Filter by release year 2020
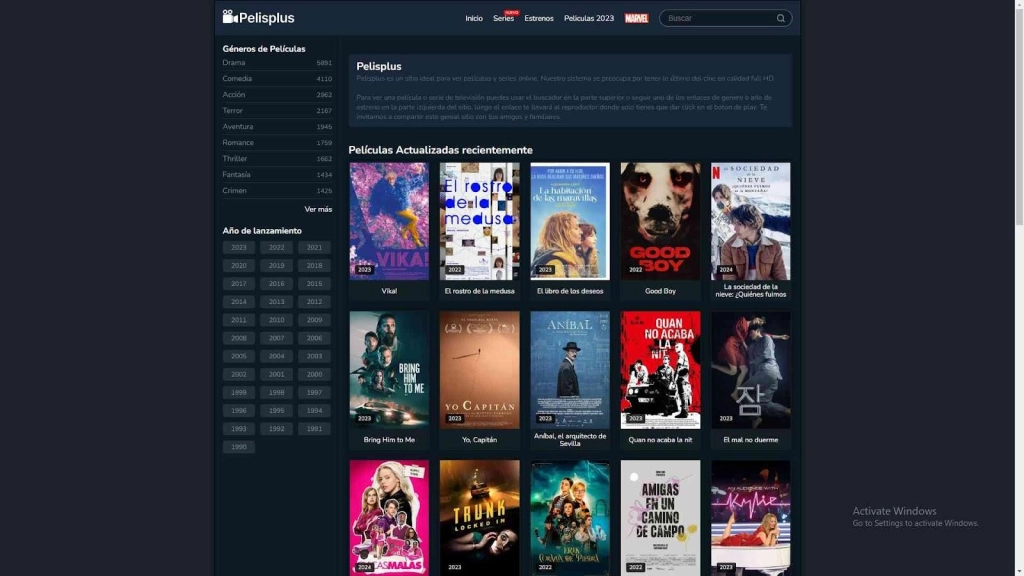Image resolution: width=1024 pixels, height=576 pixels. point(238,266)
